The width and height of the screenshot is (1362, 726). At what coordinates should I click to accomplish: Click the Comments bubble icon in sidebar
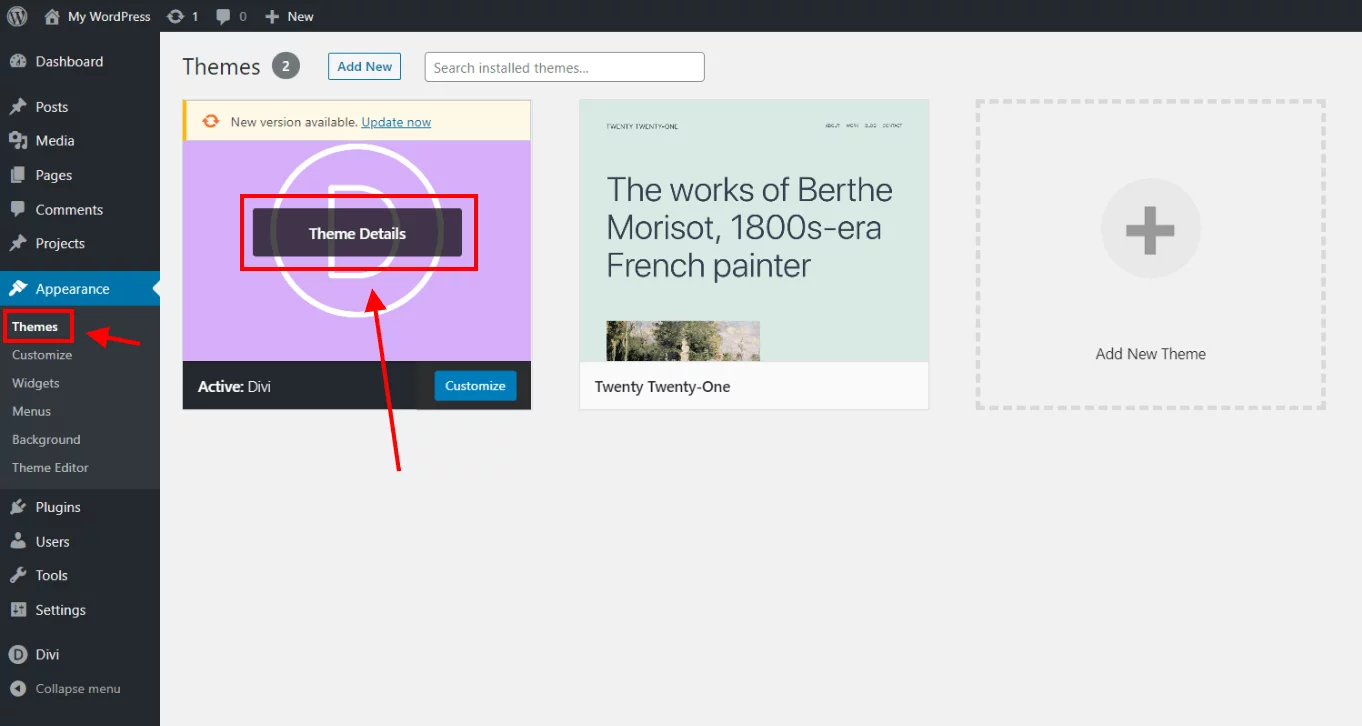coord(18,209)
